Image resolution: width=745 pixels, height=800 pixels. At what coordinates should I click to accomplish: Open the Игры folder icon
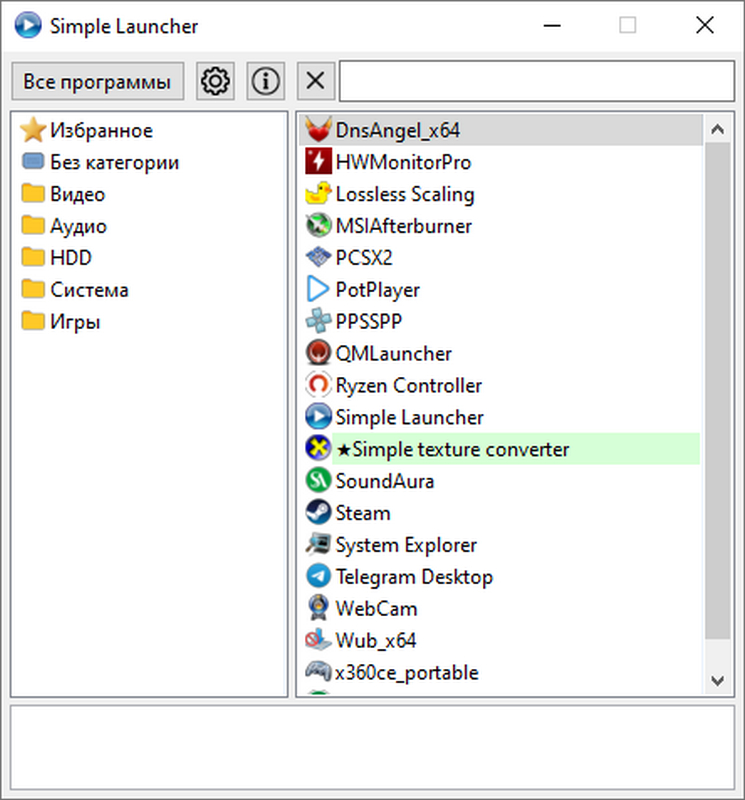pyautogui.click(x=33, y=321)
